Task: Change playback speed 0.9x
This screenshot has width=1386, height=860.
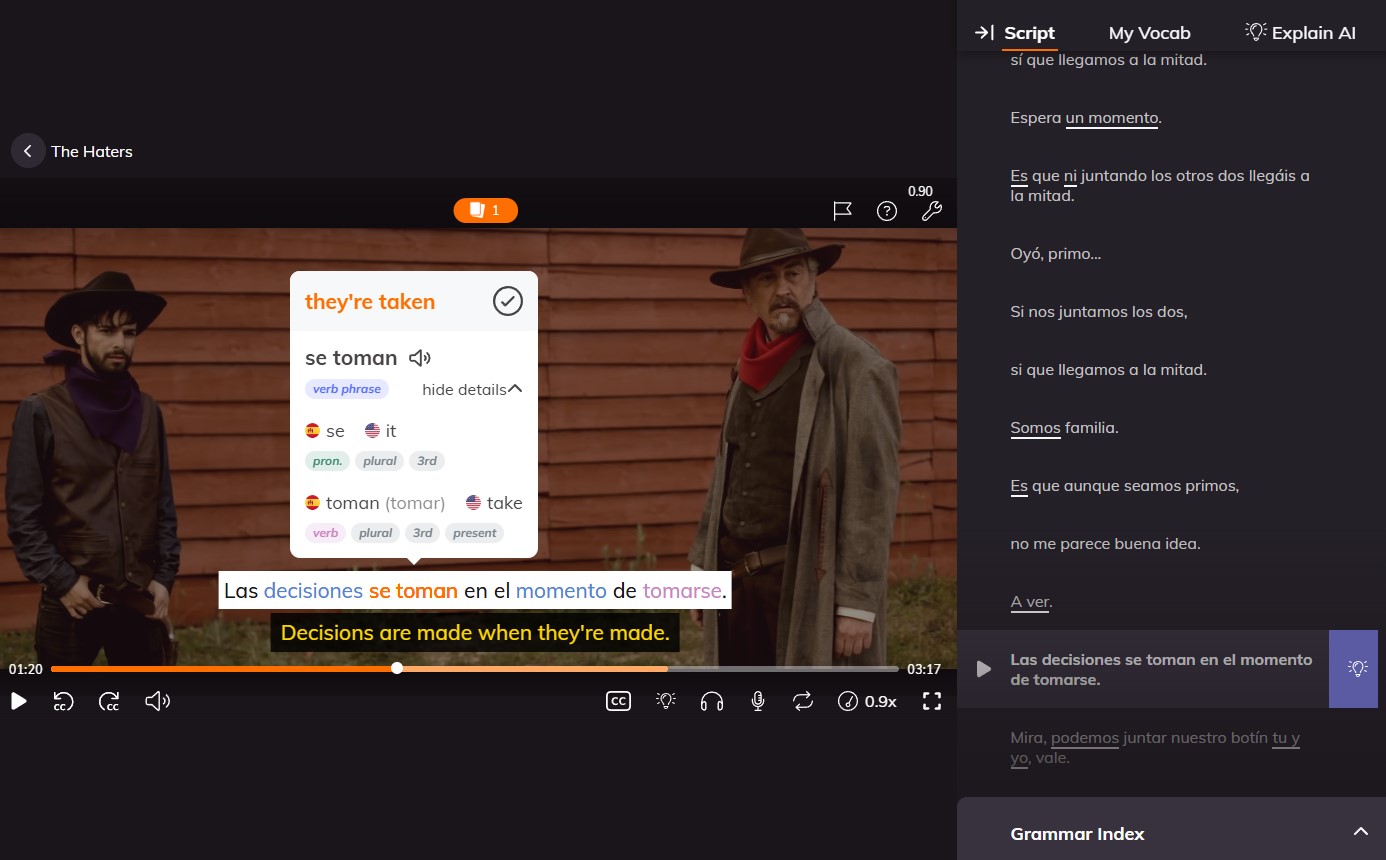Action: click(x=867, y=701)
